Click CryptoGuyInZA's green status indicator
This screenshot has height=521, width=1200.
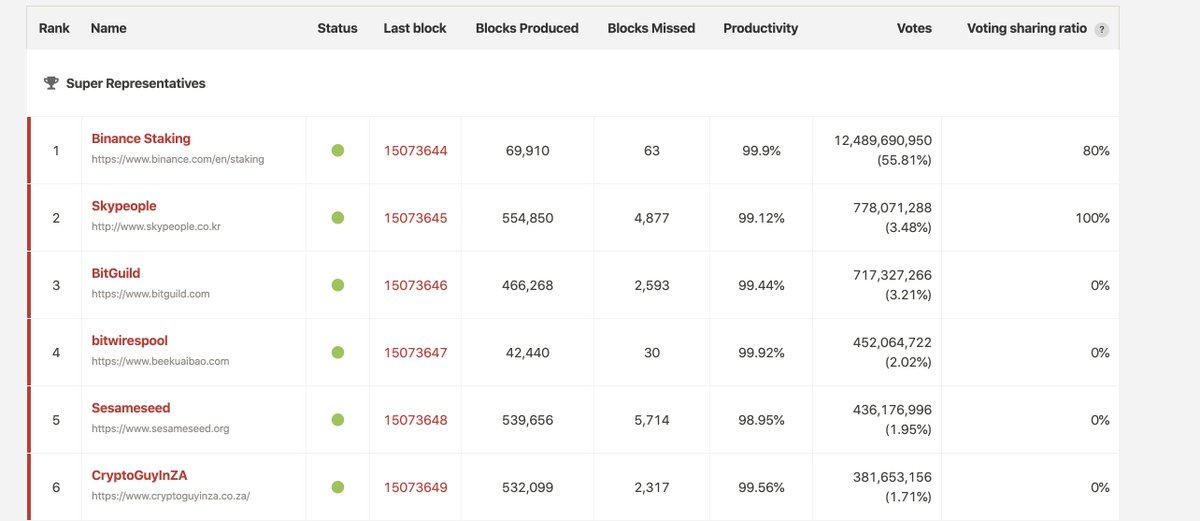[338, 487]
